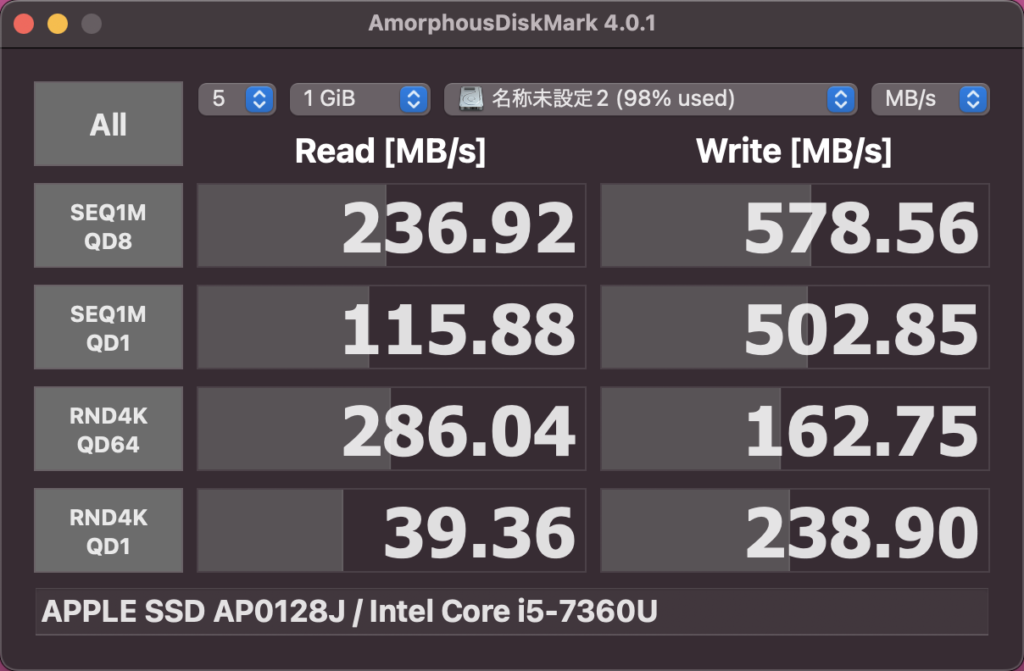Run the SEQ1M QD8 test
The height and width of the screenshot is (671, 1024).
point(108,226)
